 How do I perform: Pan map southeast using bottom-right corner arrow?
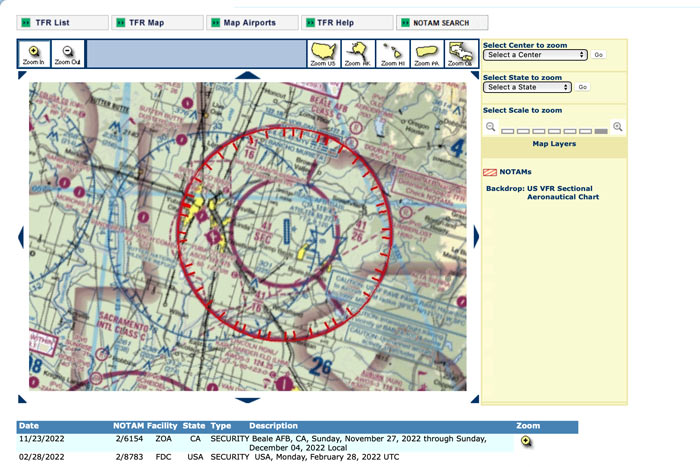click(475, 399)
